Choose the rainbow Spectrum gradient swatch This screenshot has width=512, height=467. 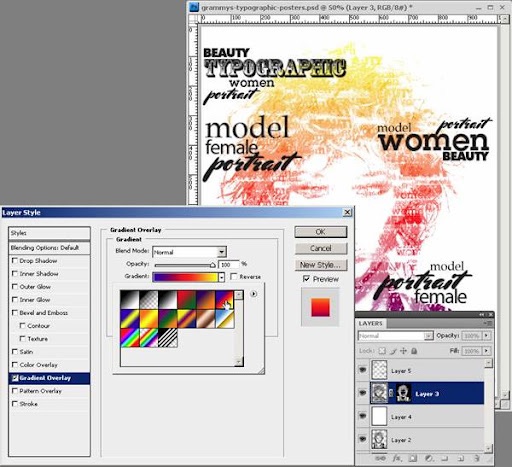(x=130, y=338)
